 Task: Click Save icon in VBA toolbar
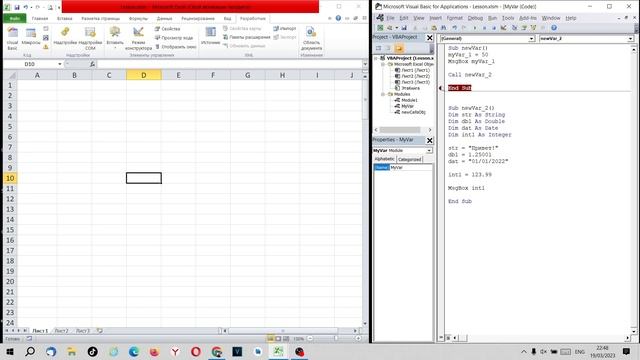404,28
